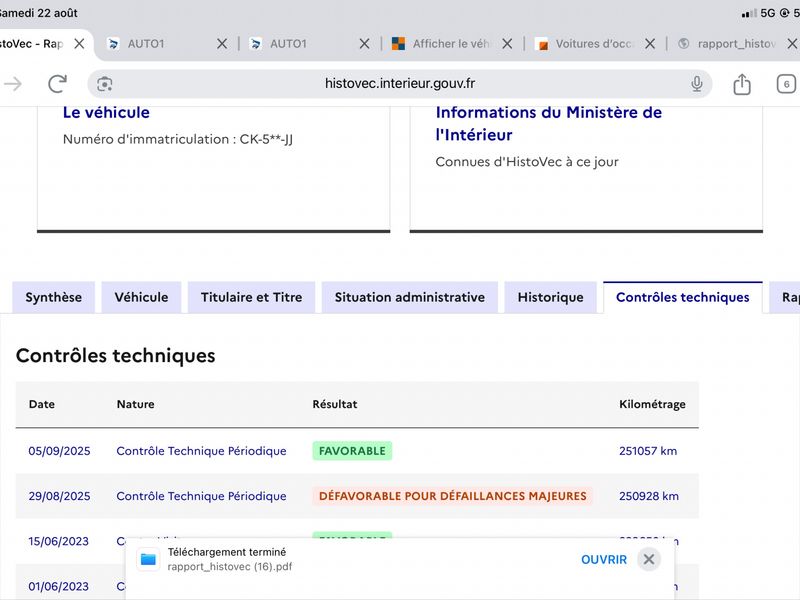Click Contrôle Technique Périodique for 29/08/2025
Screen dimensions: 800x600
coord(202,496)
